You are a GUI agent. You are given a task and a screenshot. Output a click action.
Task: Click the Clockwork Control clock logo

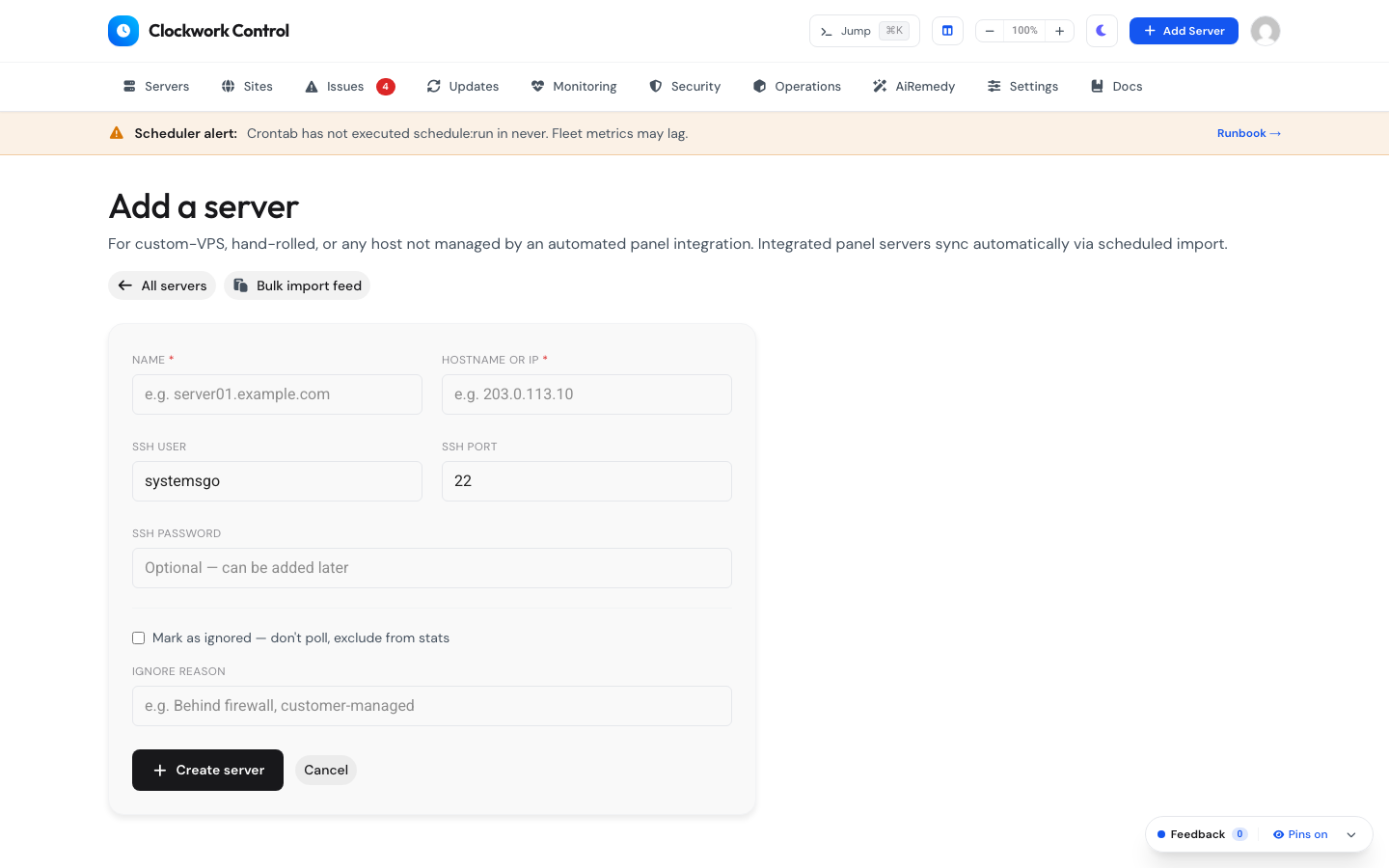pyautogui.click(x=123, y=31)
